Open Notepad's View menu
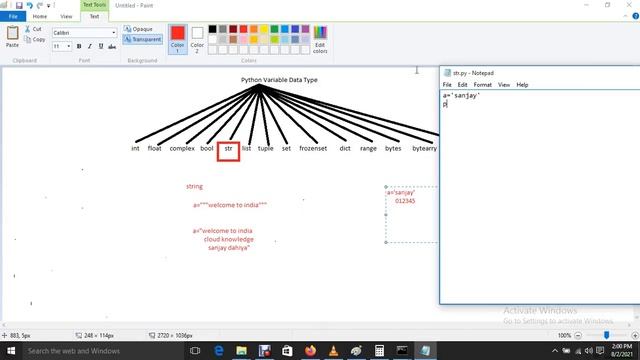This screenshot has height=360, width=640. tap(504, 85)
